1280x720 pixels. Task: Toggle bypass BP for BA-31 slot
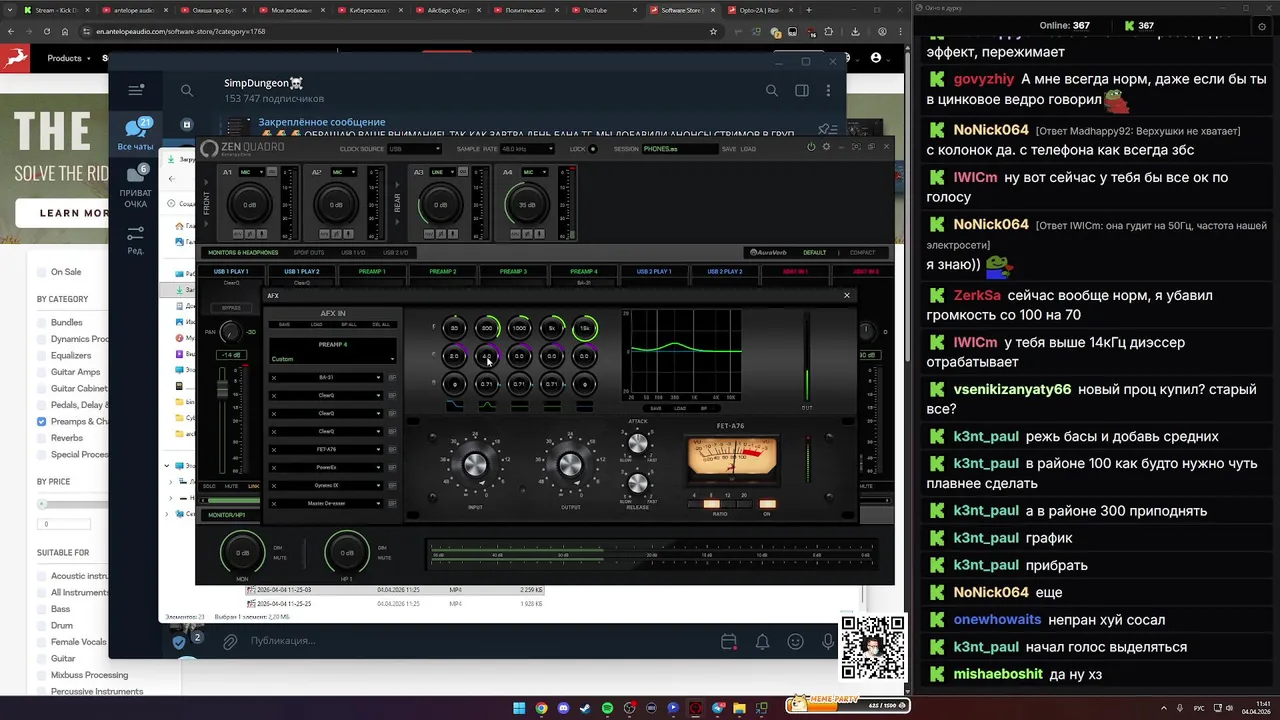(392, 378)
